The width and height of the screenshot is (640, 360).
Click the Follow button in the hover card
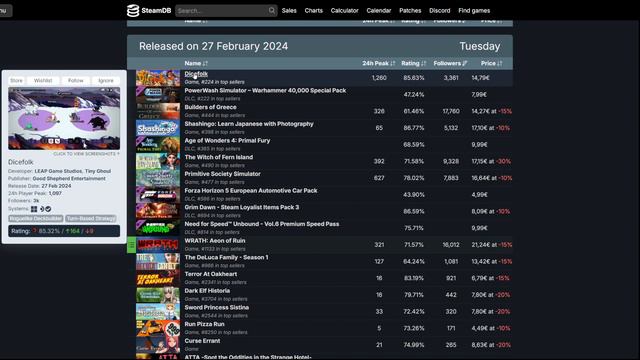[x=76, y=81]
